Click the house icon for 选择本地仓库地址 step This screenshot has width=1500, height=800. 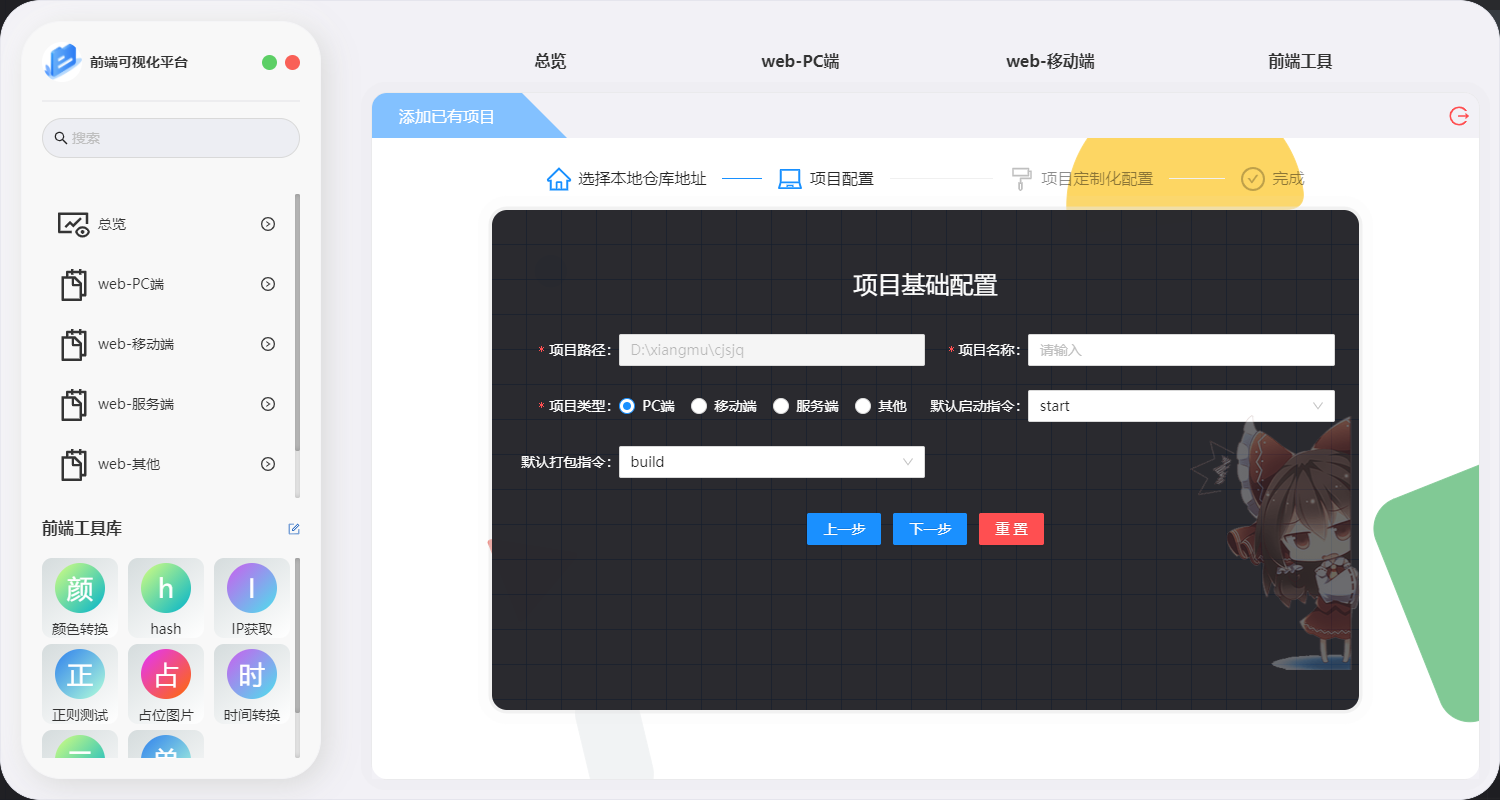(559, 179)
